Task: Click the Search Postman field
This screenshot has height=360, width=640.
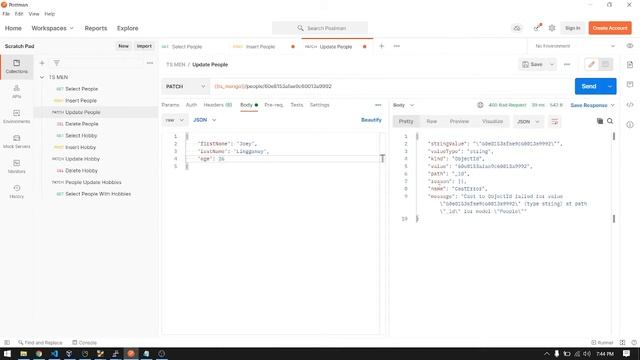Action: [x=320, y=28]
